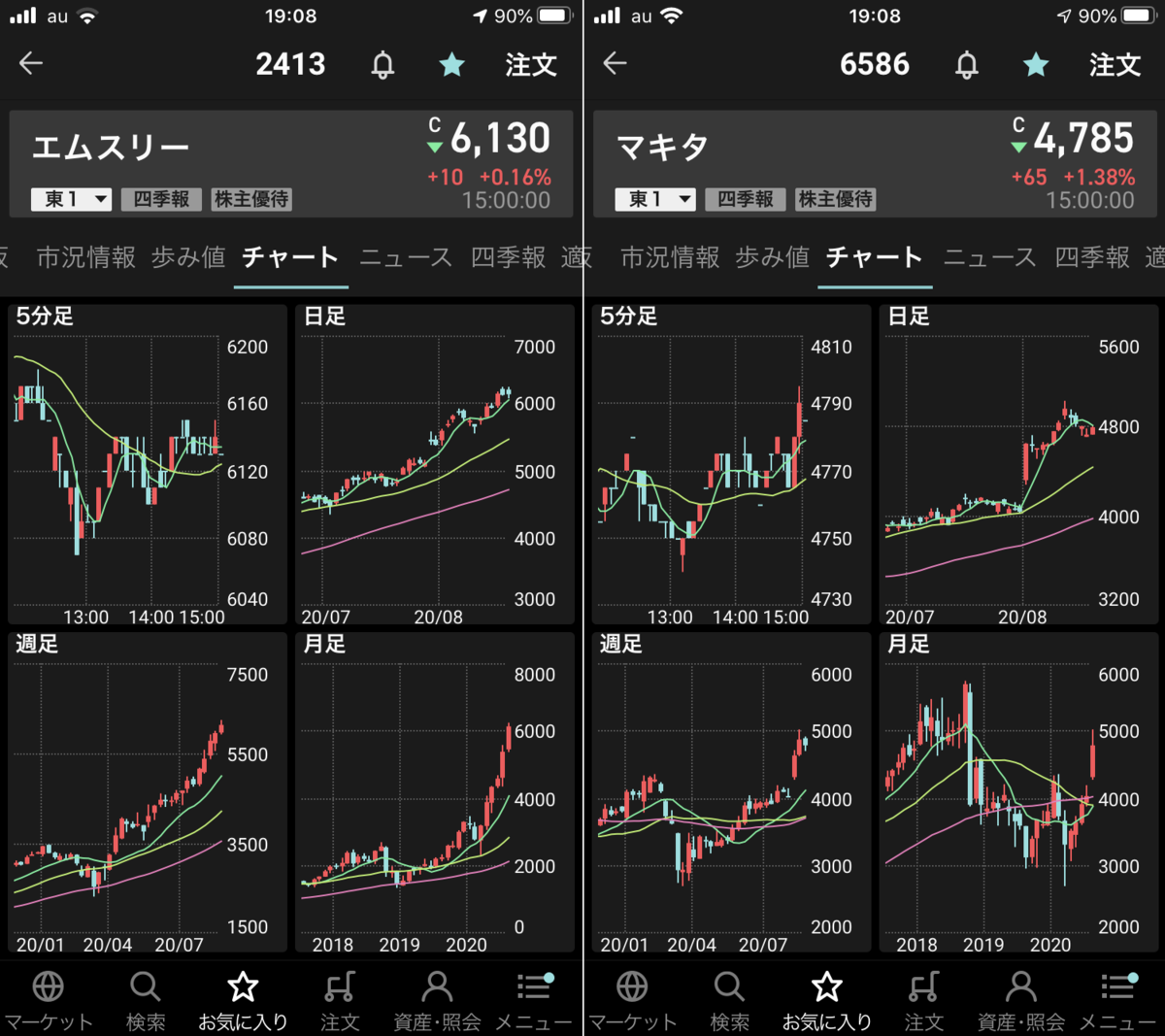Tap the right status bar Wi-Fi icon

[671, 17]
